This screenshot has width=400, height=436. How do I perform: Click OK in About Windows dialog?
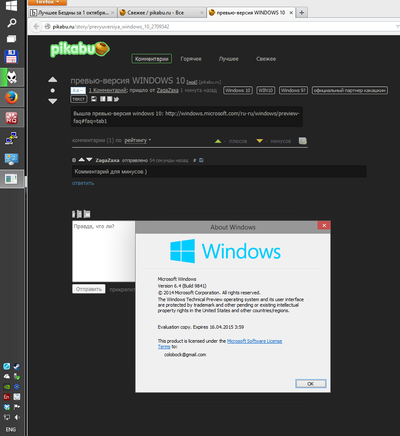click(311, 384)
